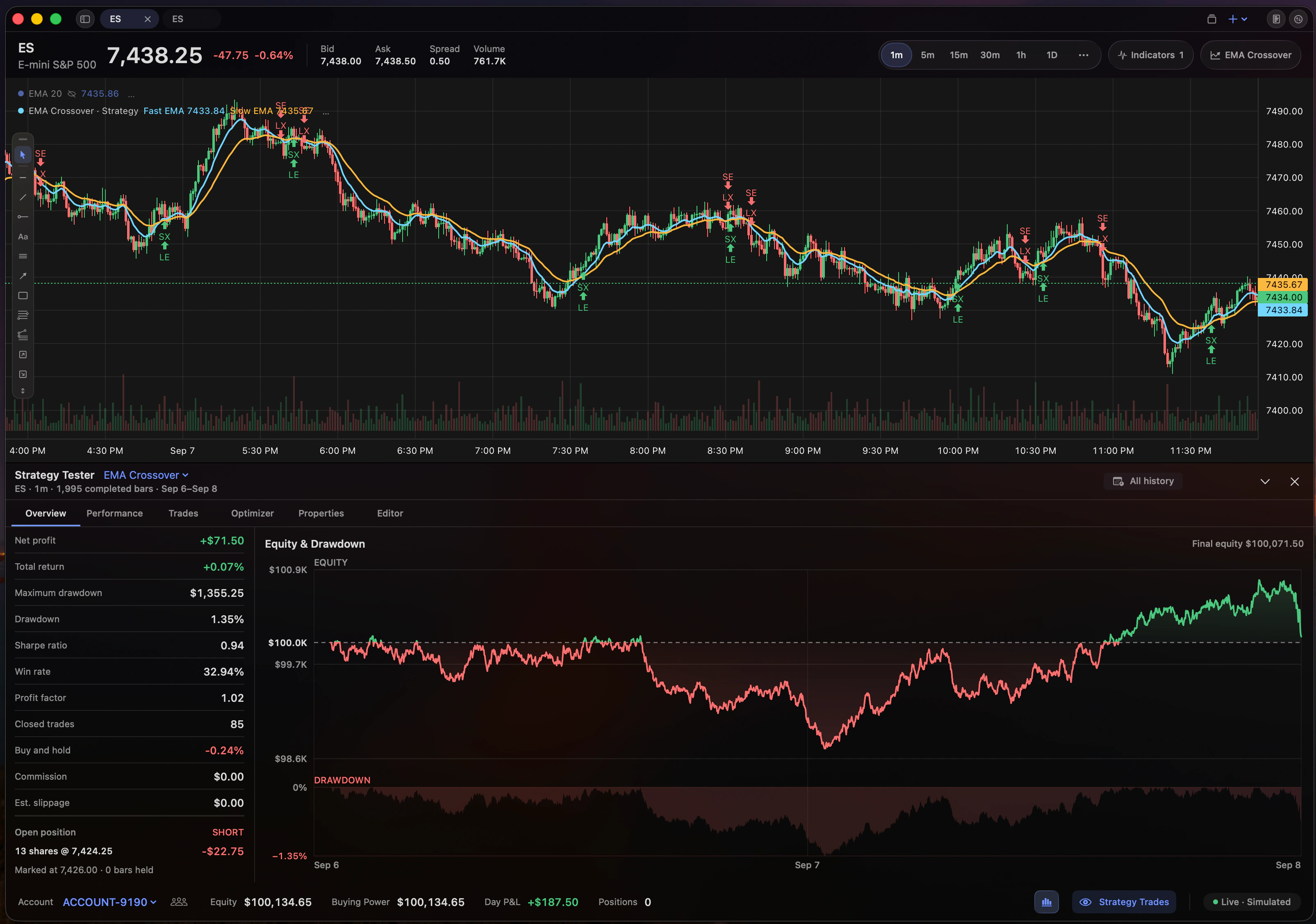Select the Aa text annotation tool
This screenshot has height=924, width=1316.
[x=23, y=237]
